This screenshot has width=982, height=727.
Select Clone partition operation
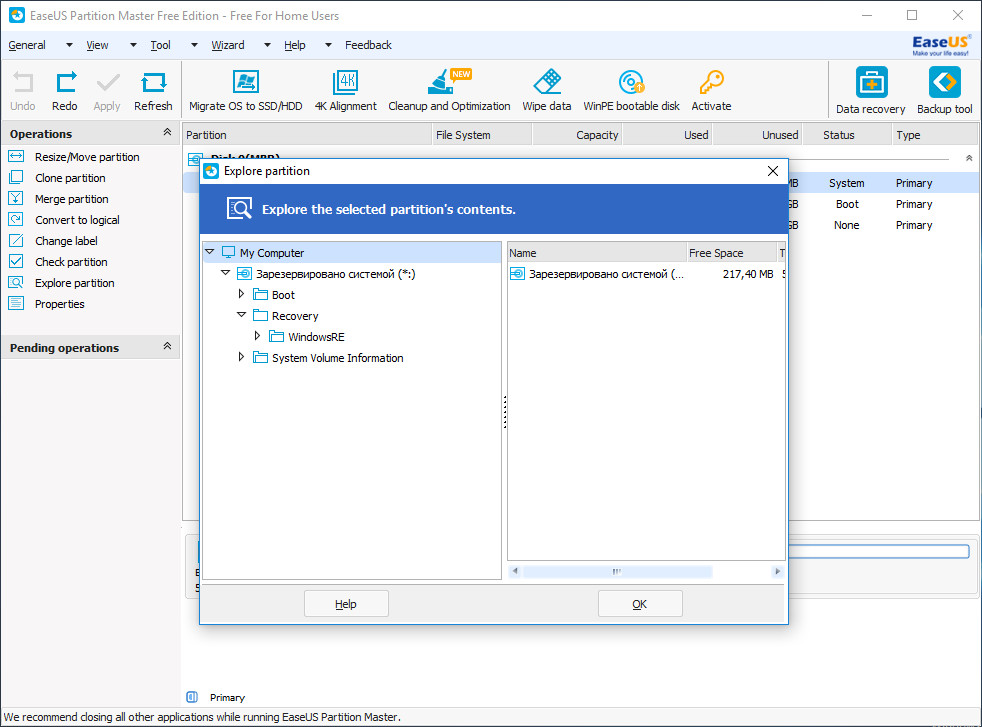(x=70, y=178)
